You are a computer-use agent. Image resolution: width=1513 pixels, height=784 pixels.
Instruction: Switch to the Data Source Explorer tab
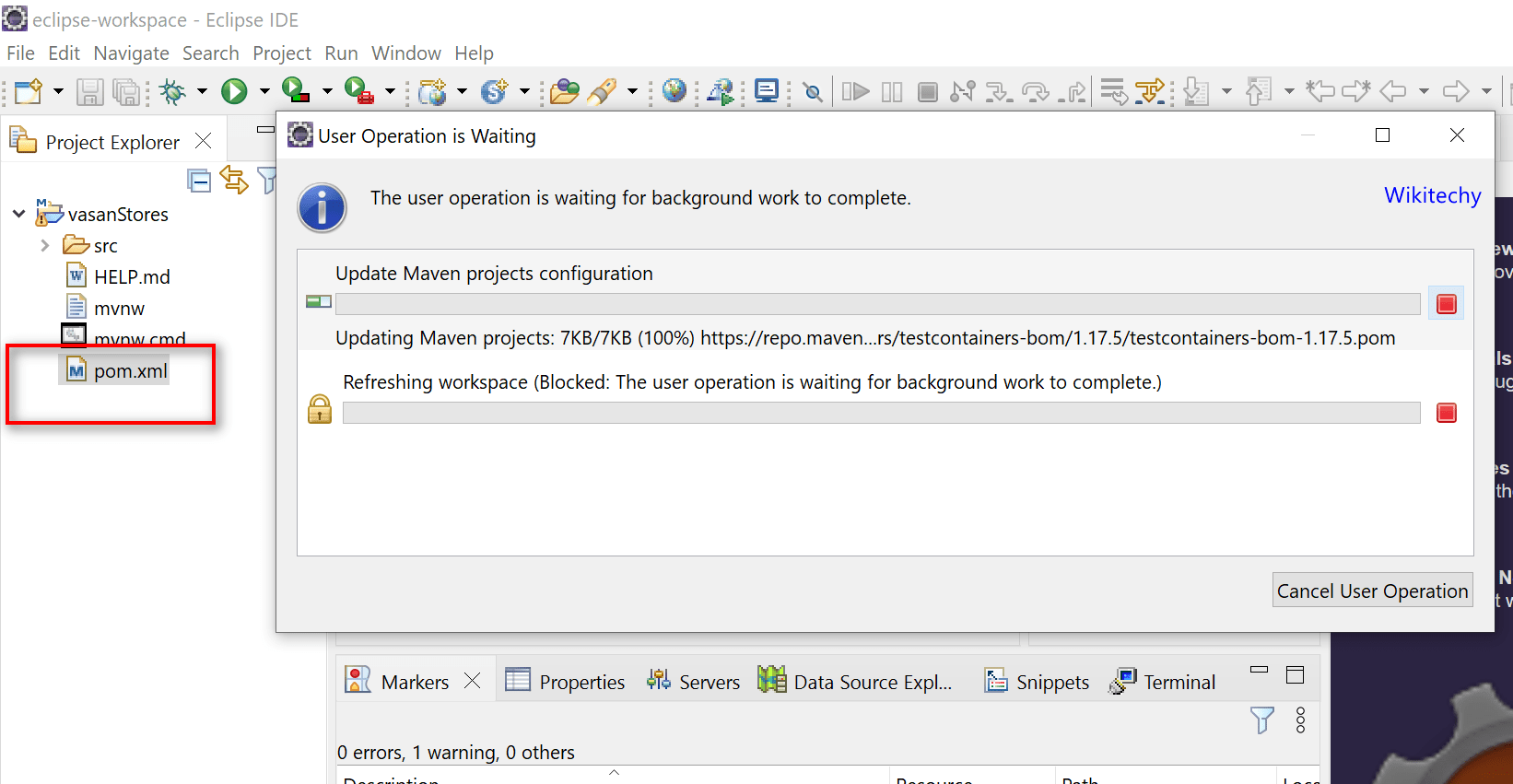855,681
